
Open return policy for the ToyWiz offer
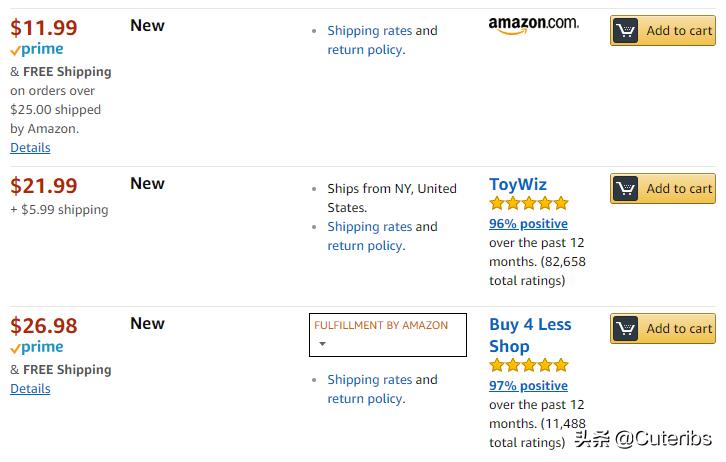pyautogui.click(x=365, y=246)
